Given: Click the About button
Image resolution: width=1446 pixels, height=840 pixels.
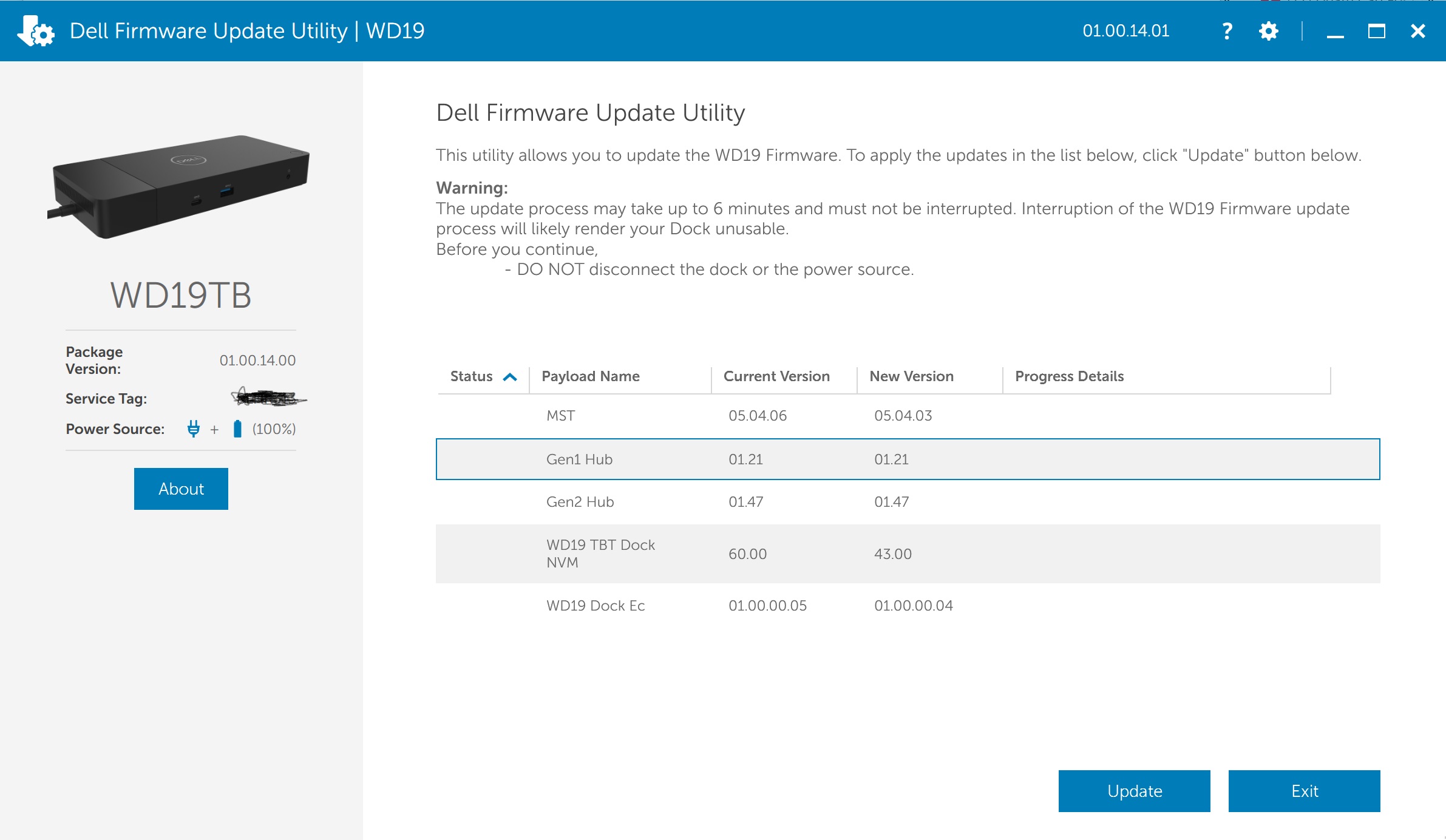Looking at the screenshot, I should click(x=180, y=488).
